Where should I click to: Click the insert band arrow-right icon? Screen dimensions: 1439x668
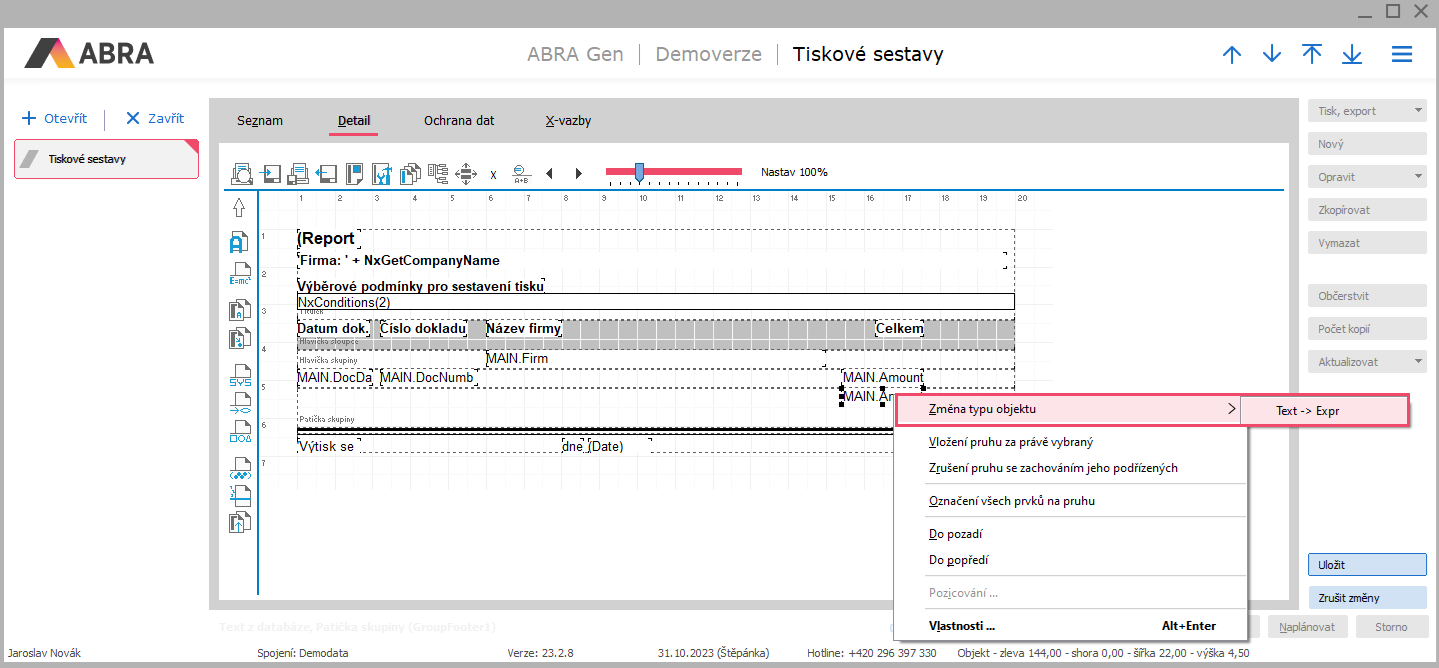pos(270,174)
